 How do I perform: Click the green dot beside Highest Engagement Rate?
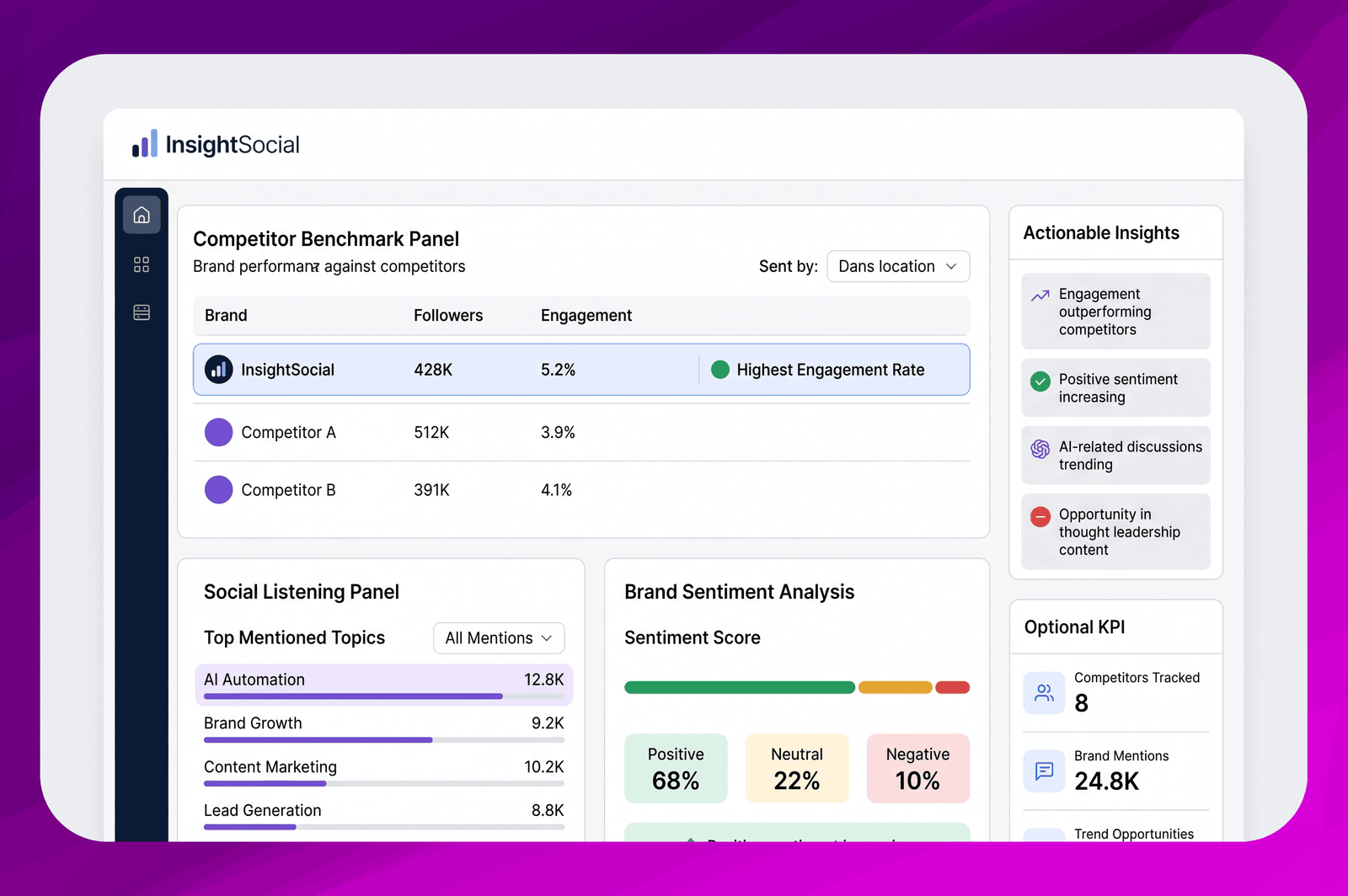(x=720, y=370)
